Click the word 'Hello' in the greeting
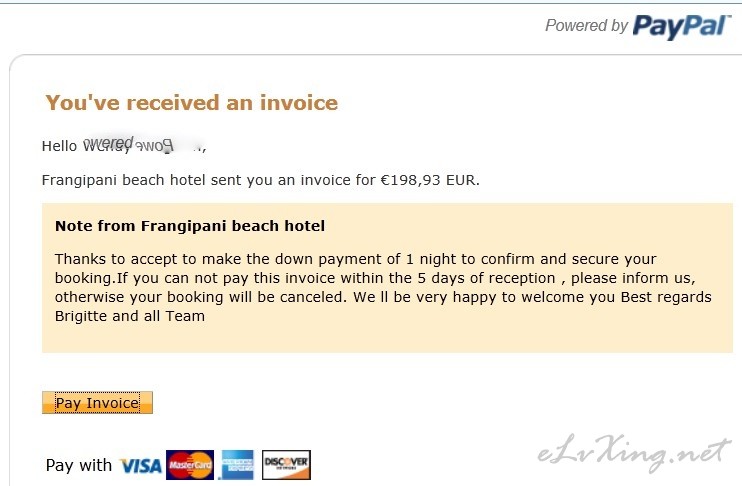 59,146
